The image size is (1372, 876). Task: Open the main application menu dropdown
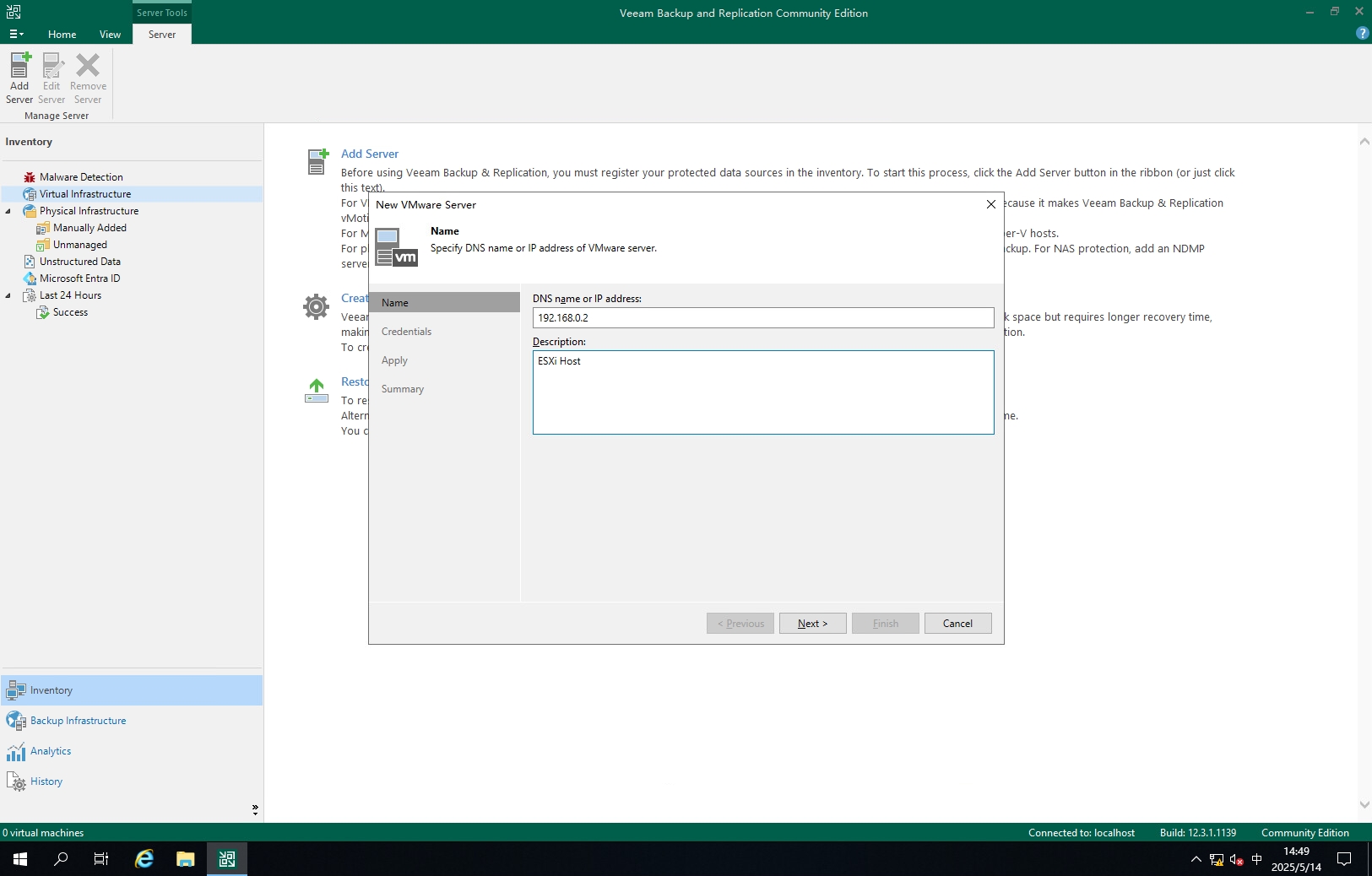point(16,35)
